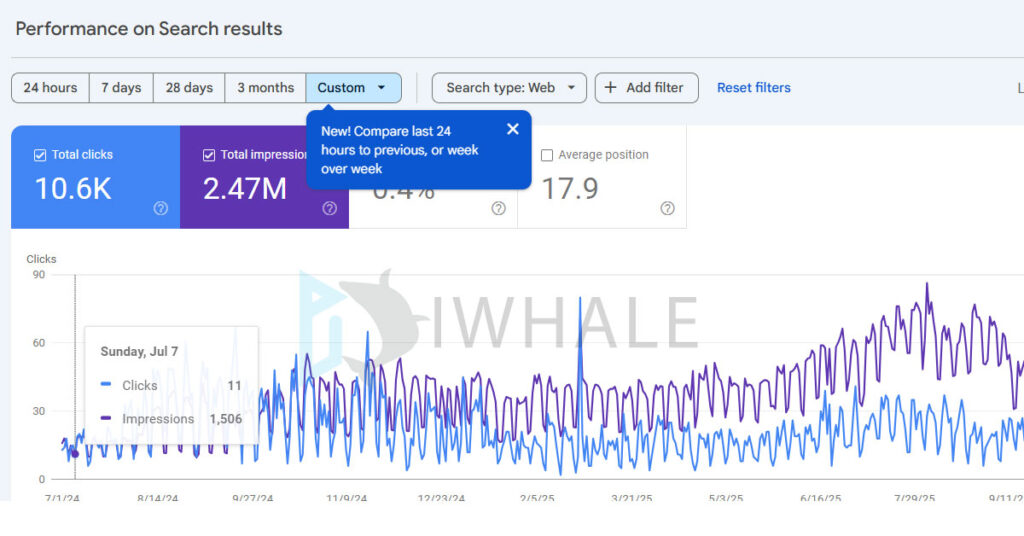Click the Jul 7 data point on chart
This screenshot has width=1024, height=536.
pos(75,454)
